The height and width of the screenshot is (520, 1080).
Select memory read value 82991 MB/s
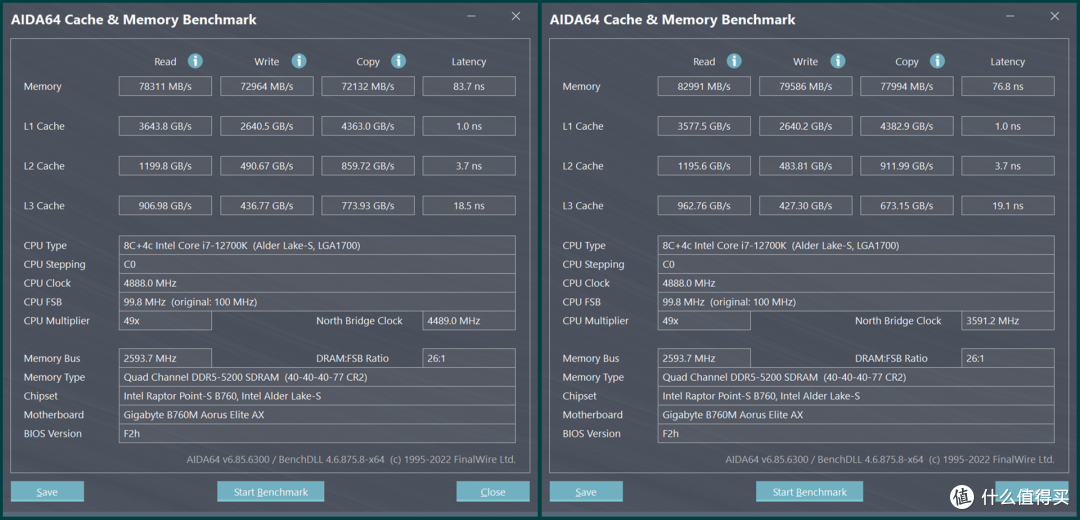pos(704,86)
